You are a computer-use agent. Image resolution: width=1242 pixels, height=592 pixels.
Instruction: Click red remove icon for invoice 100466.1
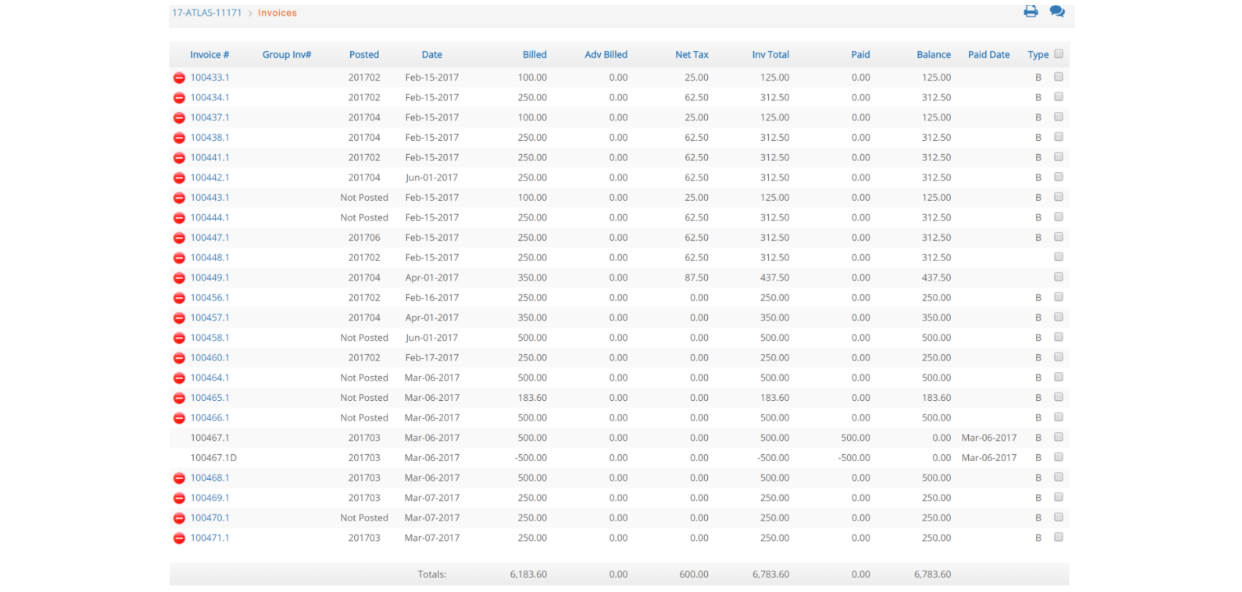pos(180,418)
